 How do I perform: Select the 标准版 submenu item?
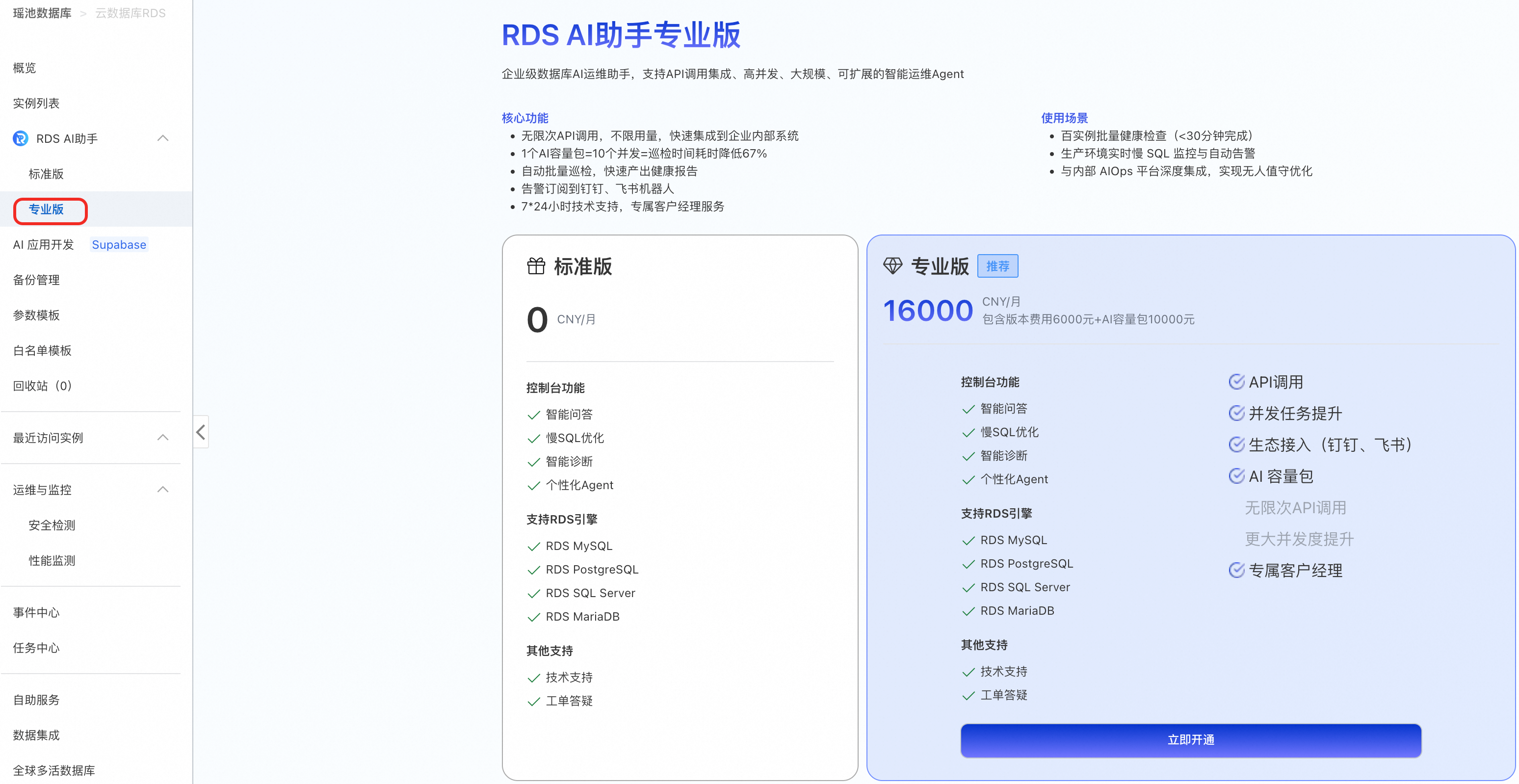[46, 174]
